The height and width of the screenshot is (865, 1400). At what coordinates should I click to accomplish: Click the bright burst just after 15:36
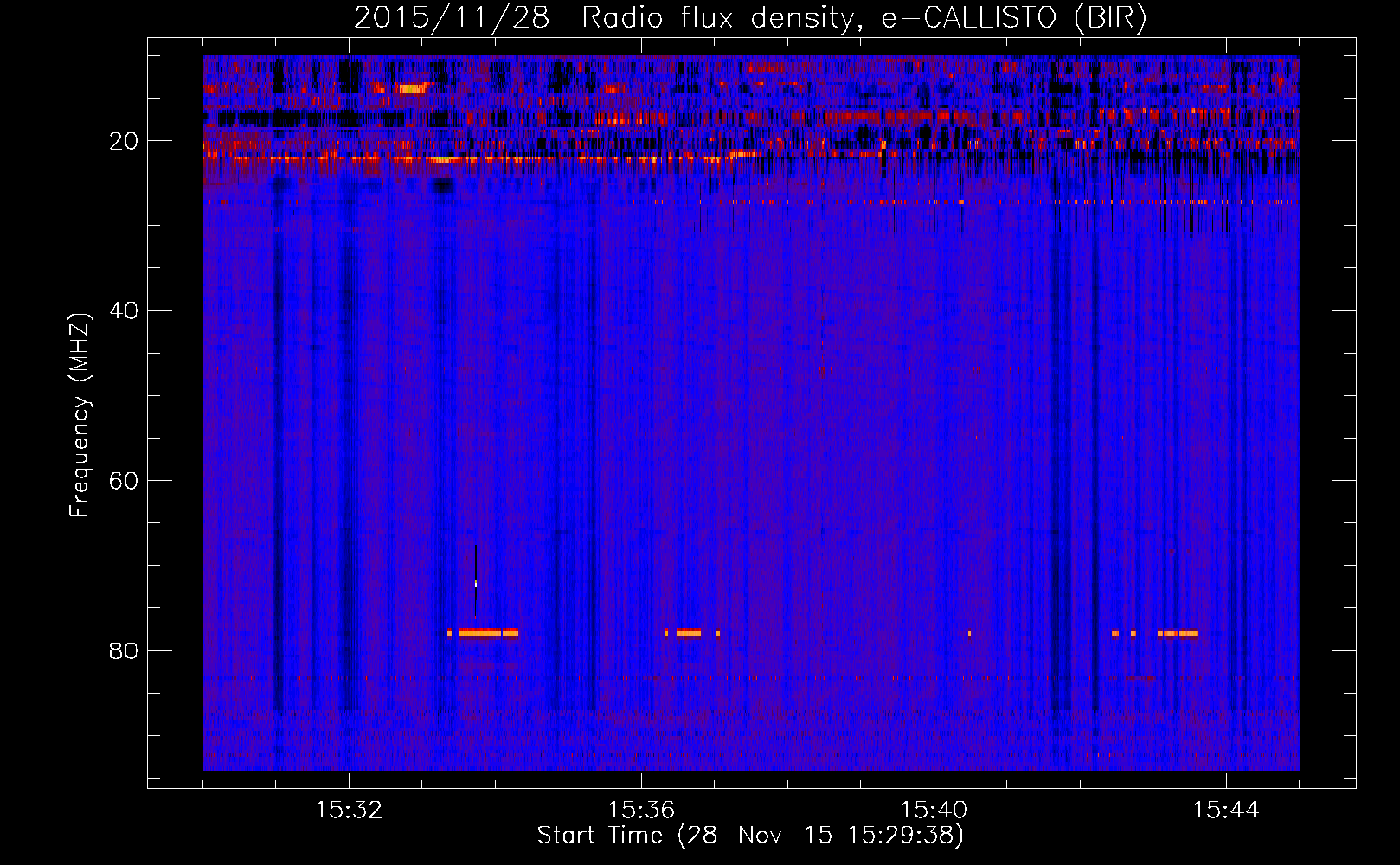(688, 633)
